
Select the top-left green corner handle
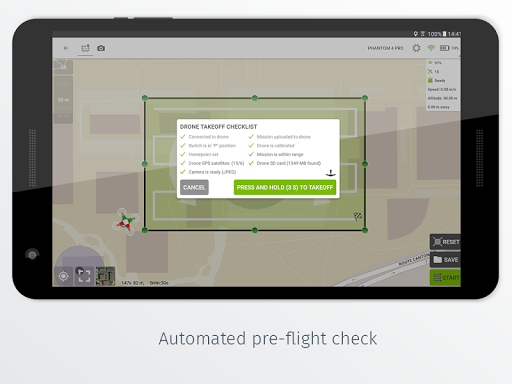(145, 98)
